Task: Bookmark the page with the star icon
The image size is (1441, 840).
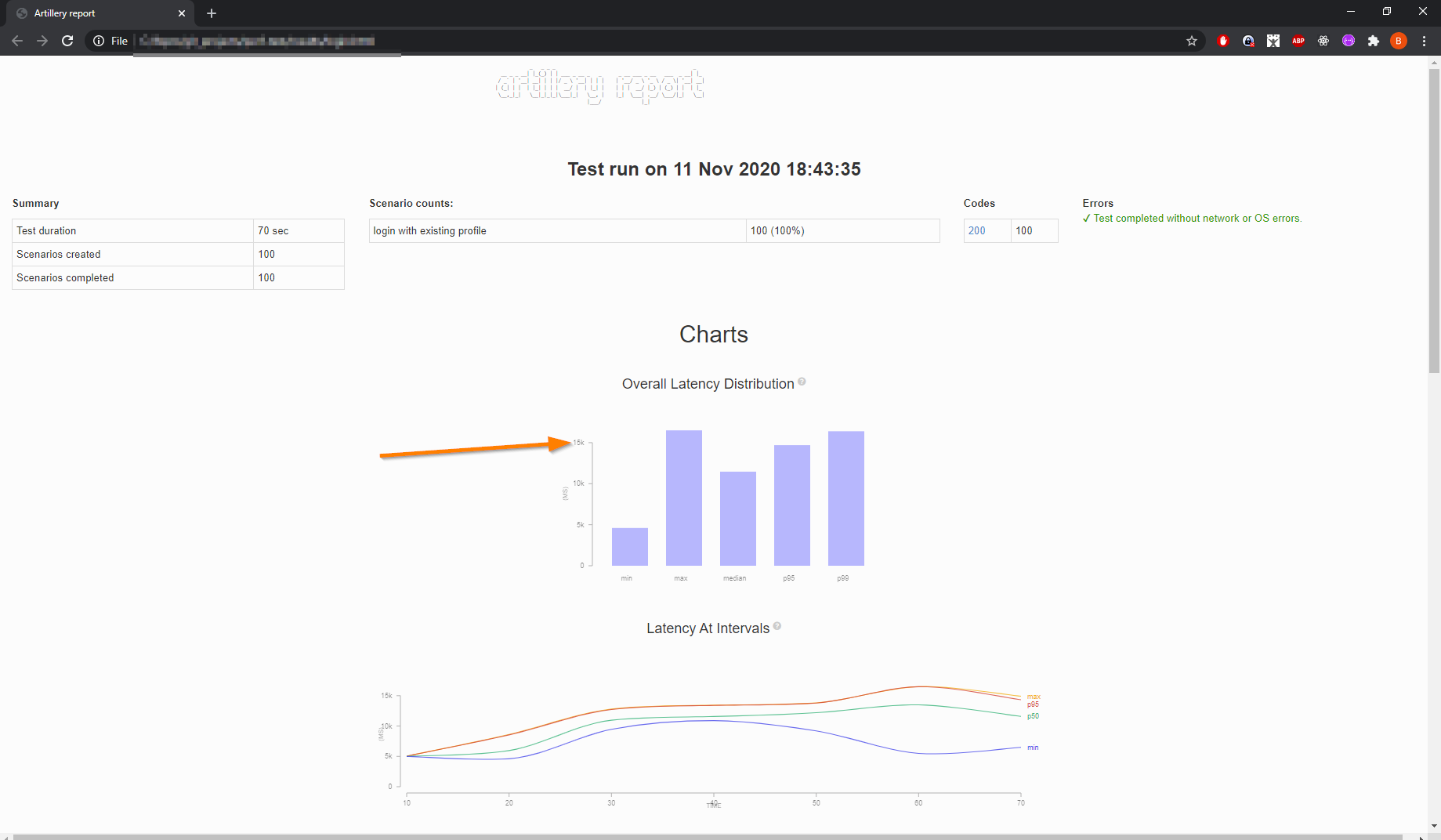Action: click(x=1192, y=41)
